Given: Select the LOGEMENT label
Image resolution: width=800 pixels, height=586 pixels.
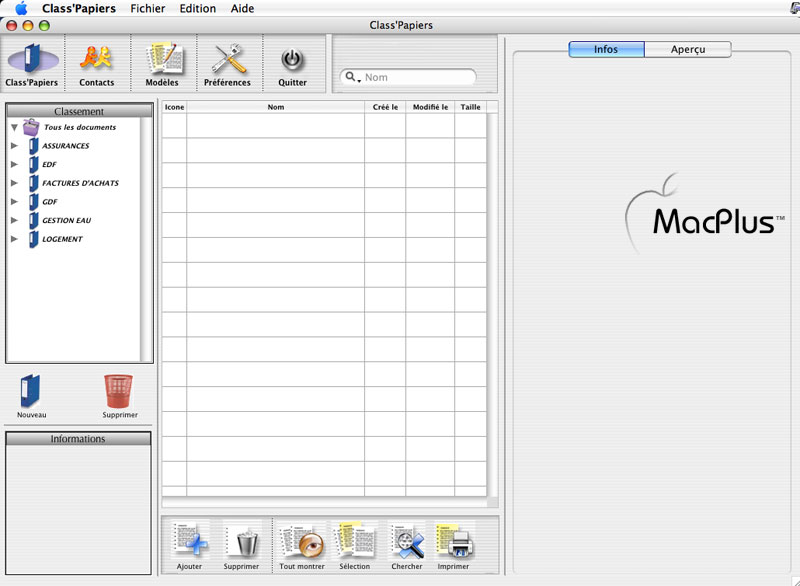Looking at the screenshot, I should (x=62, y=239).
